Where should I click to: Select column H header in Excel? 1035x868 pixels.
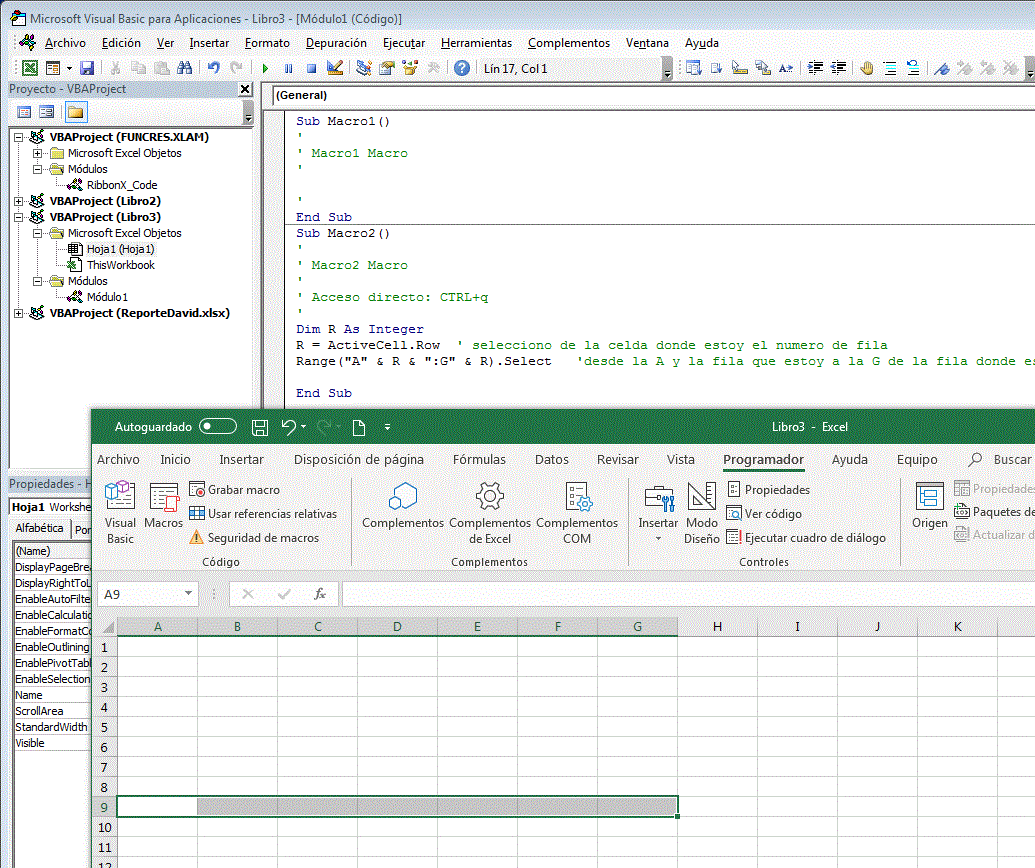(x=718, y=626)
